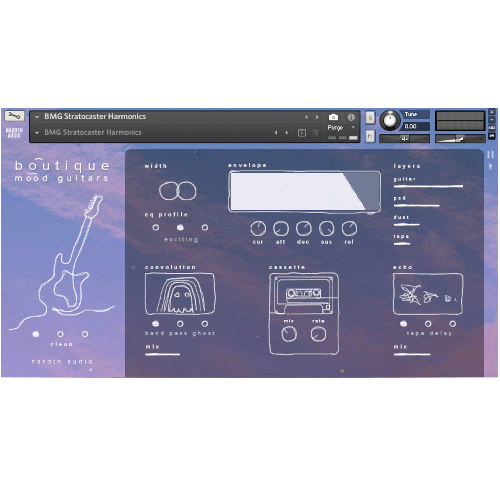Click the second-row 'BMG Stratocaster Harmonics' snapshot name
500x500 pixels.
93,132
